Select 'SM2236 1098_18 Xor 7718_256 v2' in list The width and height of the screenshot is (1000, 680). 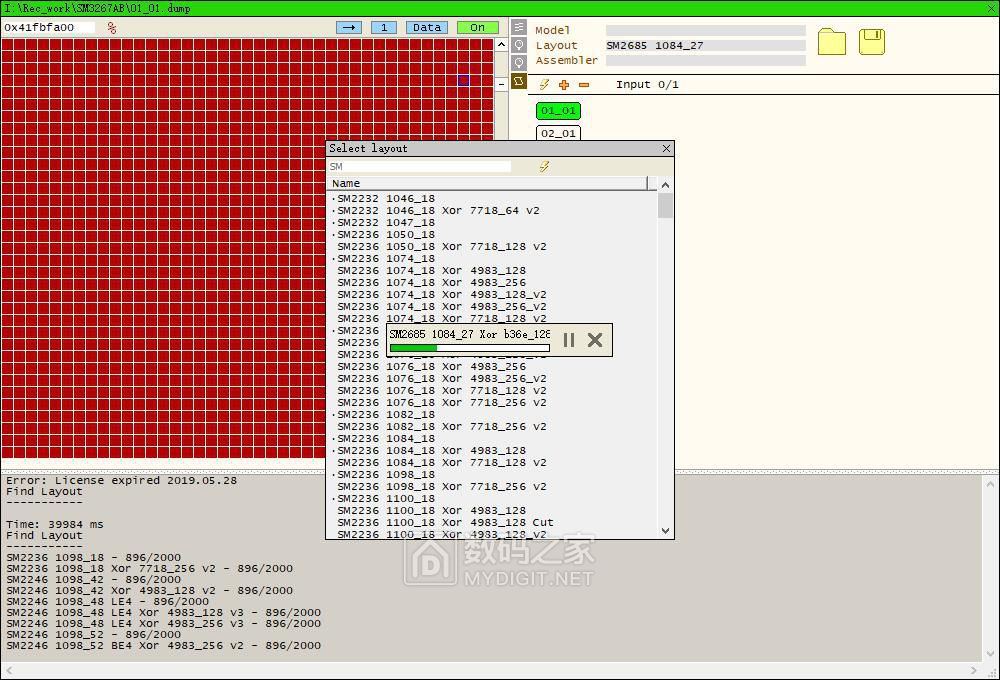tap(441, 487)
